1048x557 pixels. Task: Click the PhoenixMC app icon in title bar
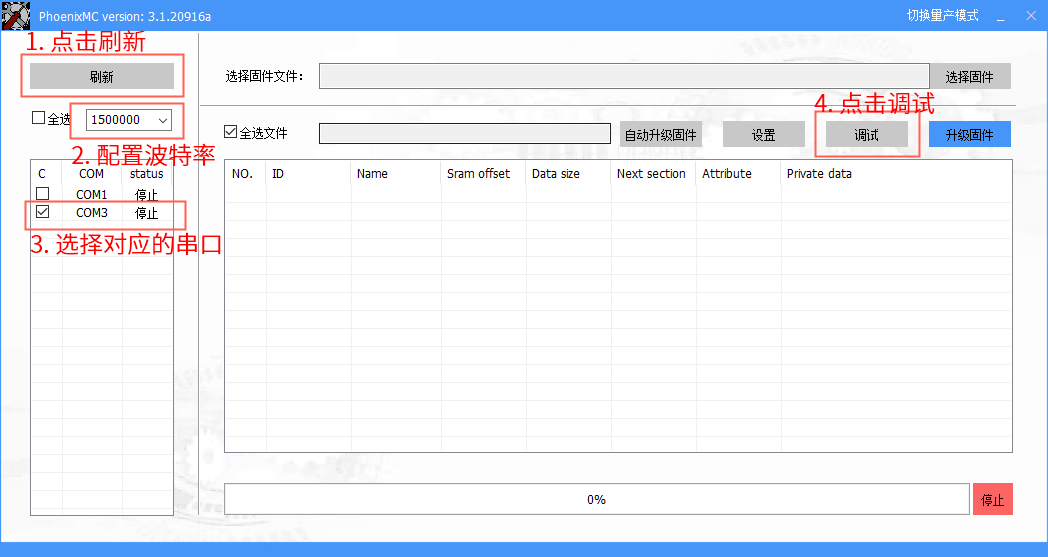[15, 15]
